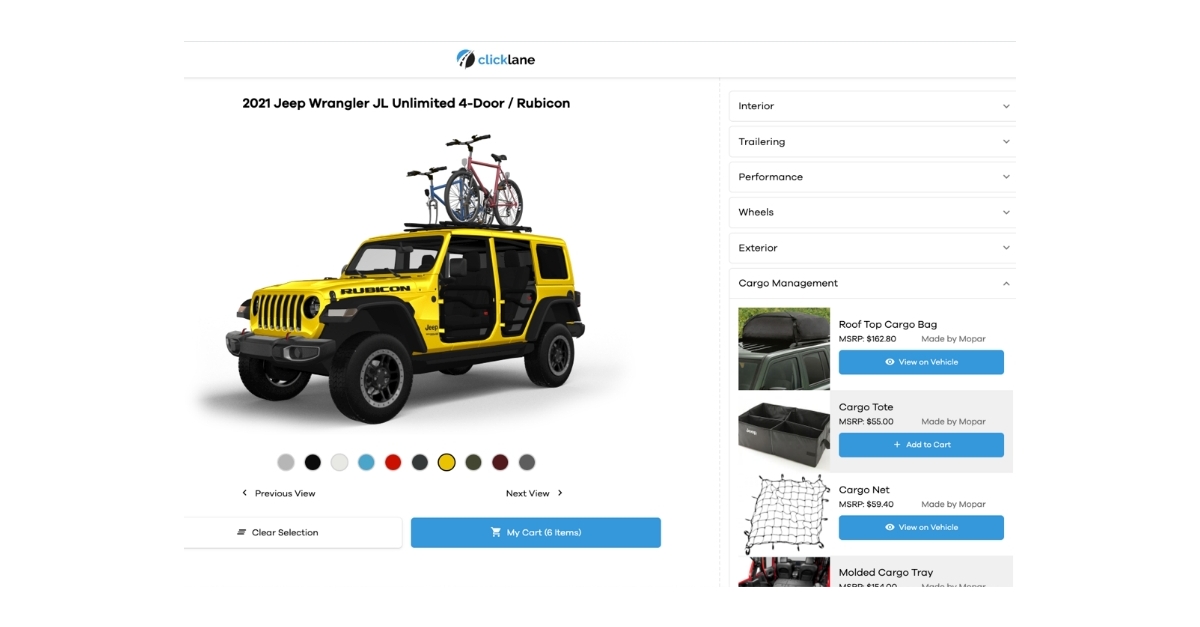Choose the light blue paint color swatch
Image resolution: width=1200 pixels, height=627 pixels.
[366, 462]
